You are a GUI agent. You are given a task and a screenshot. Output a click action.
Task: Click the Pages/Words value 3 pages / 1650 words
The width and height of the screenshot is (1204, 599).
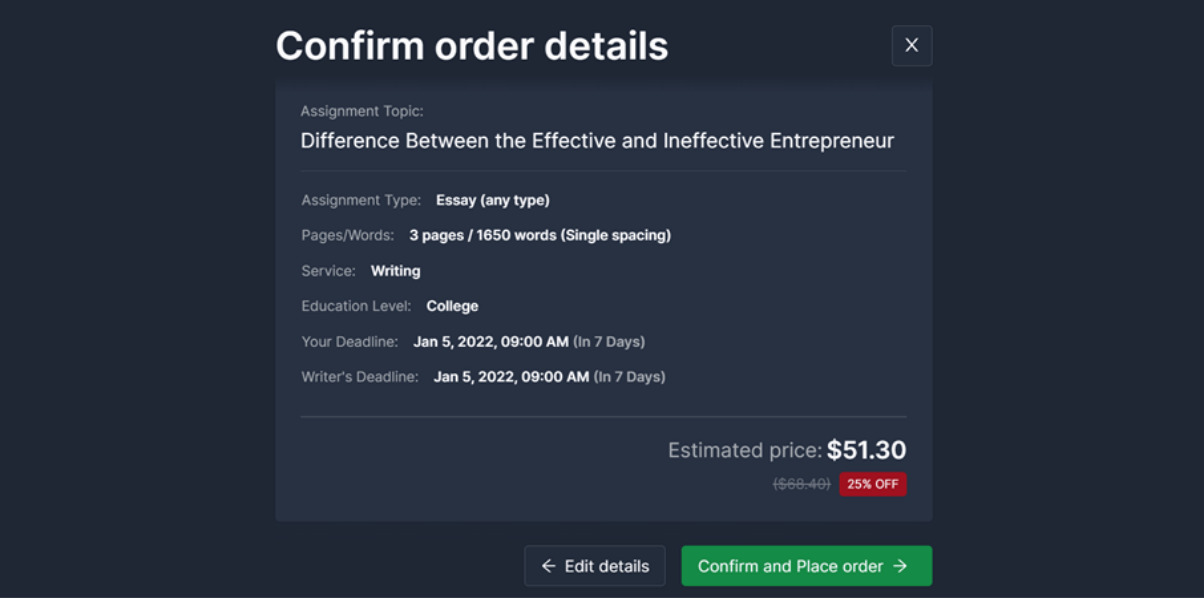[x=540, y=235]
